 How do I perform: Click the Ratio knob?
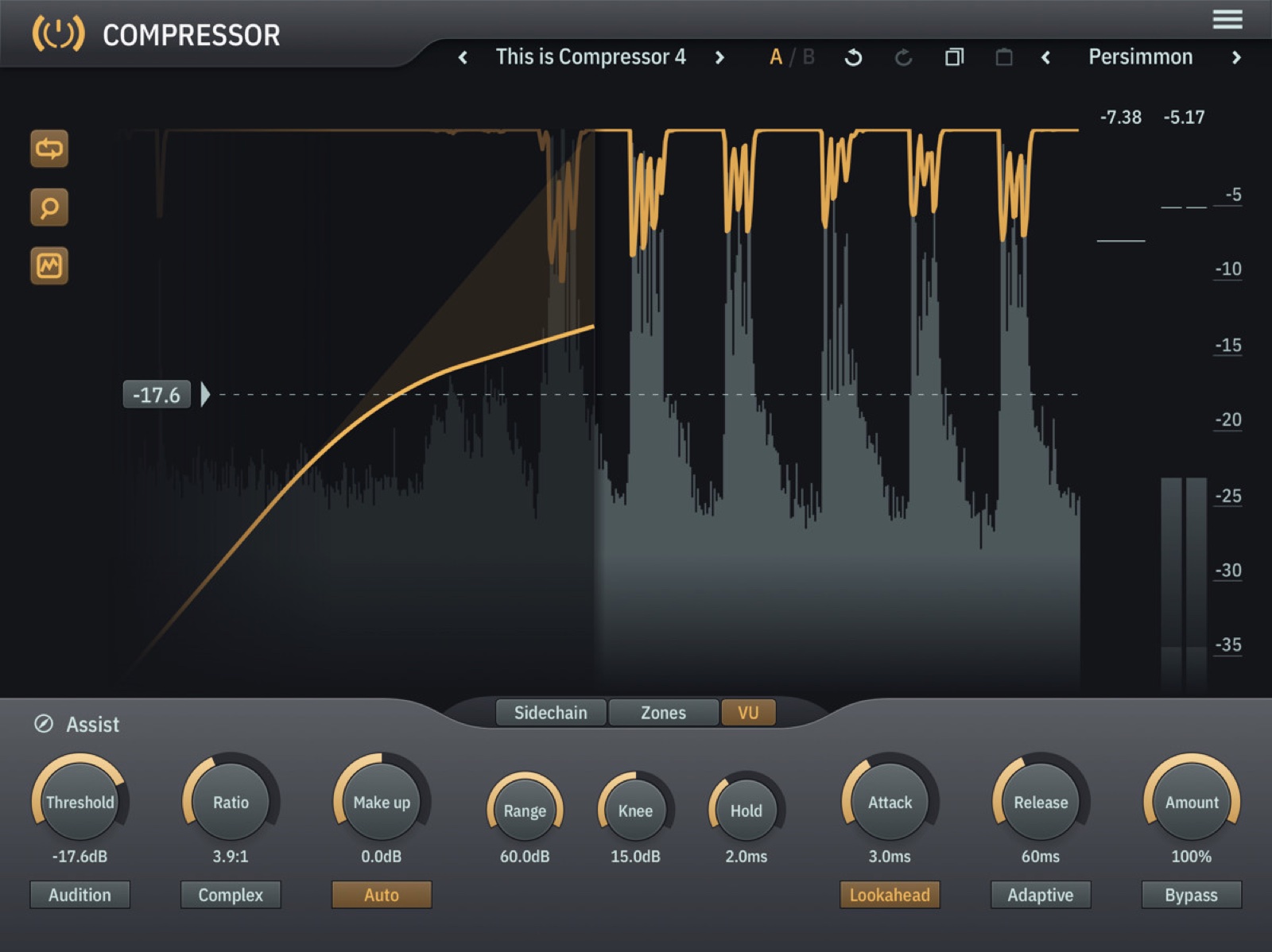pos(231,802)
